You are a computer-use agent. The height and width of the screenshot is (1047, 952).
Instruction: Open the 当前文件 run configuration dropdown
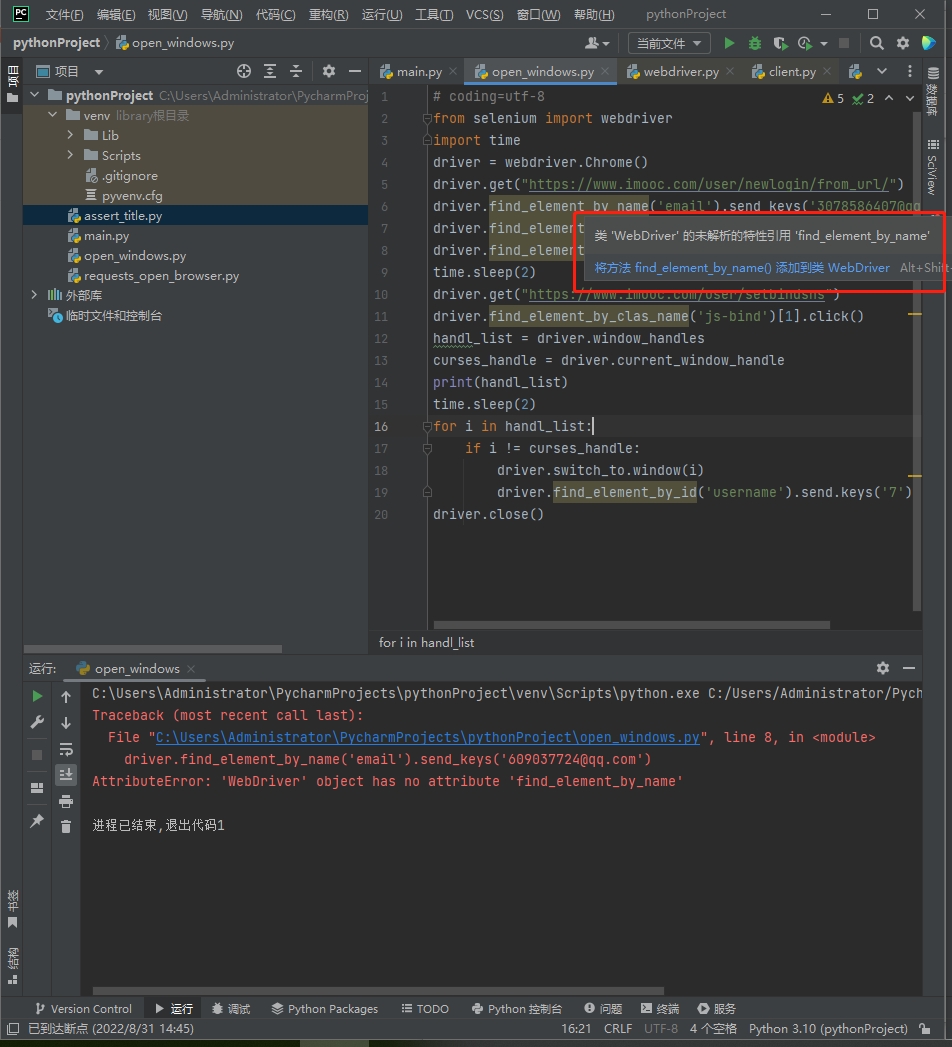click(x=668, y=43)
